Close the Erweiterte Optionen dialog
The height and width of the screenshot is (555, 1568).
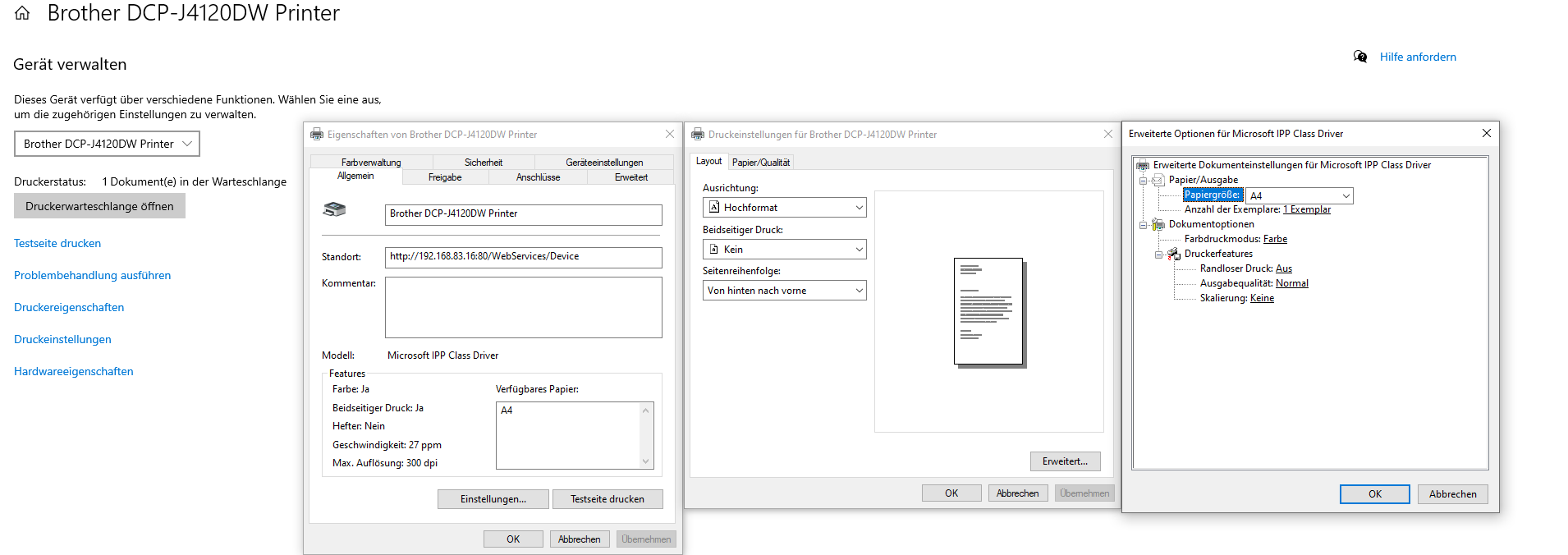[1486, 133]
